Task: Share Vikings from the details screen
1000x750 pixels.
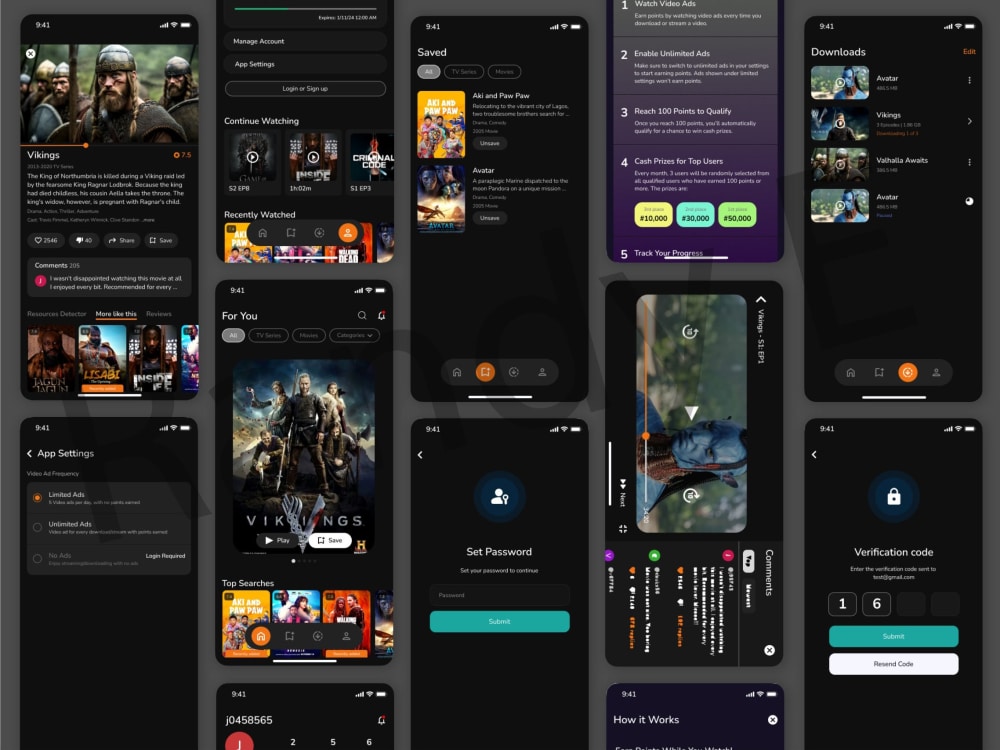Action: pos(121,240)
